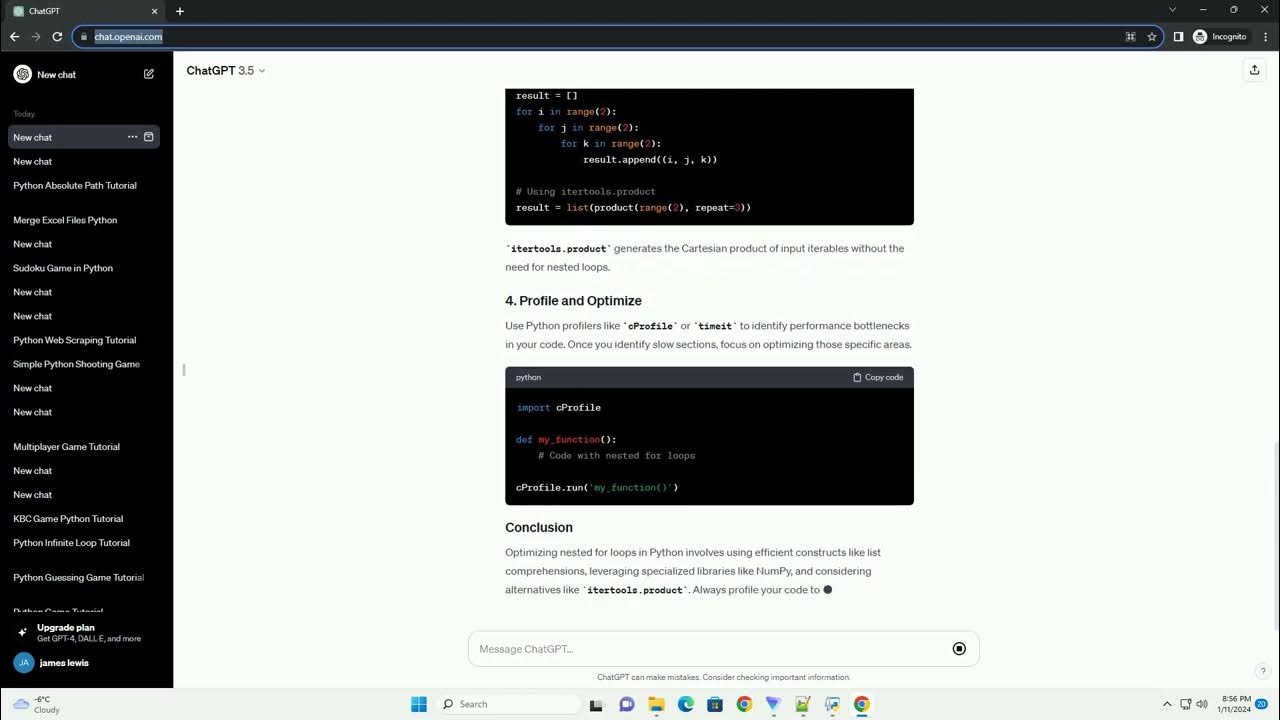This screenshot has width=1280, height=720.
Task: Click the install app icon in the address bar
Action: 1130,37
